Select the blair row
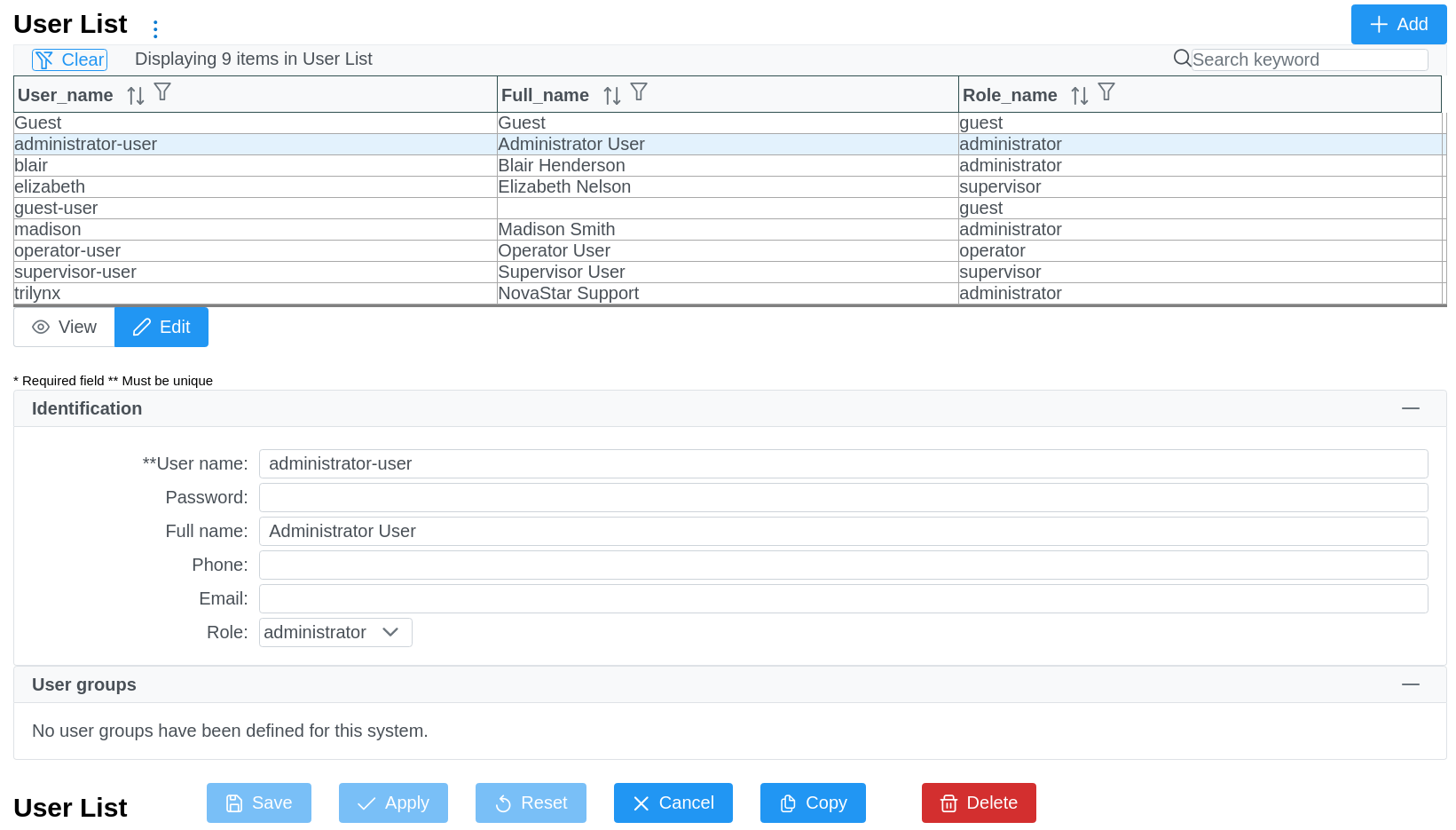Image resolution: width=1456 pixels, height=830 pixels. coord(729,165)
